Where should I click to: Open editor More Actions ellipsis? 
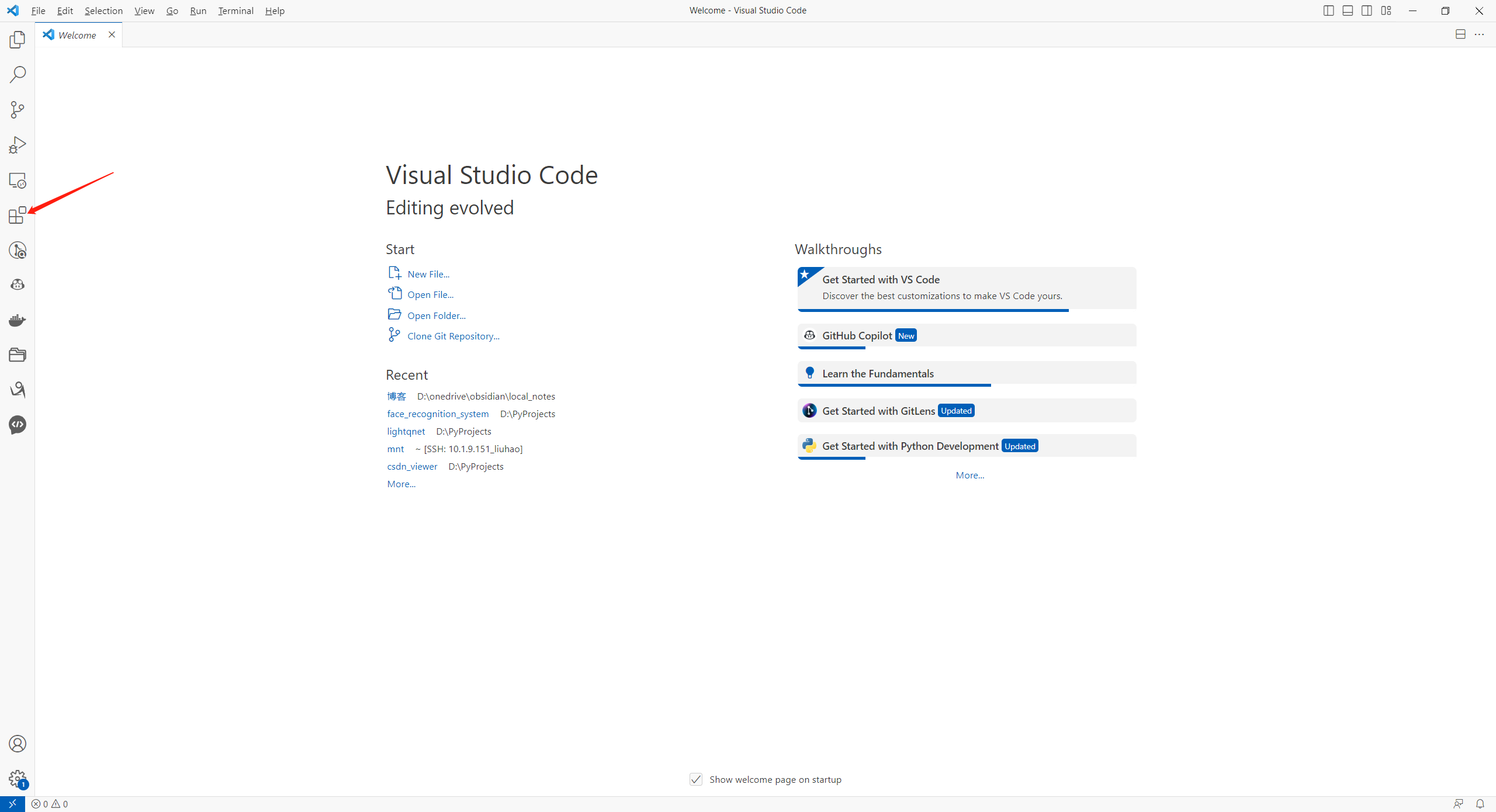(1479, 34)
